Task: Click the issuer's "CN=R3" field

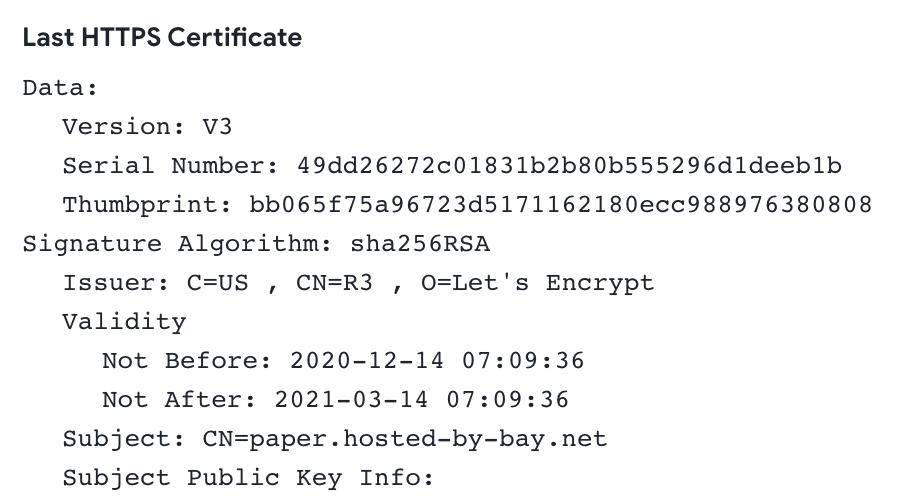Action: [x=334, y=283]
